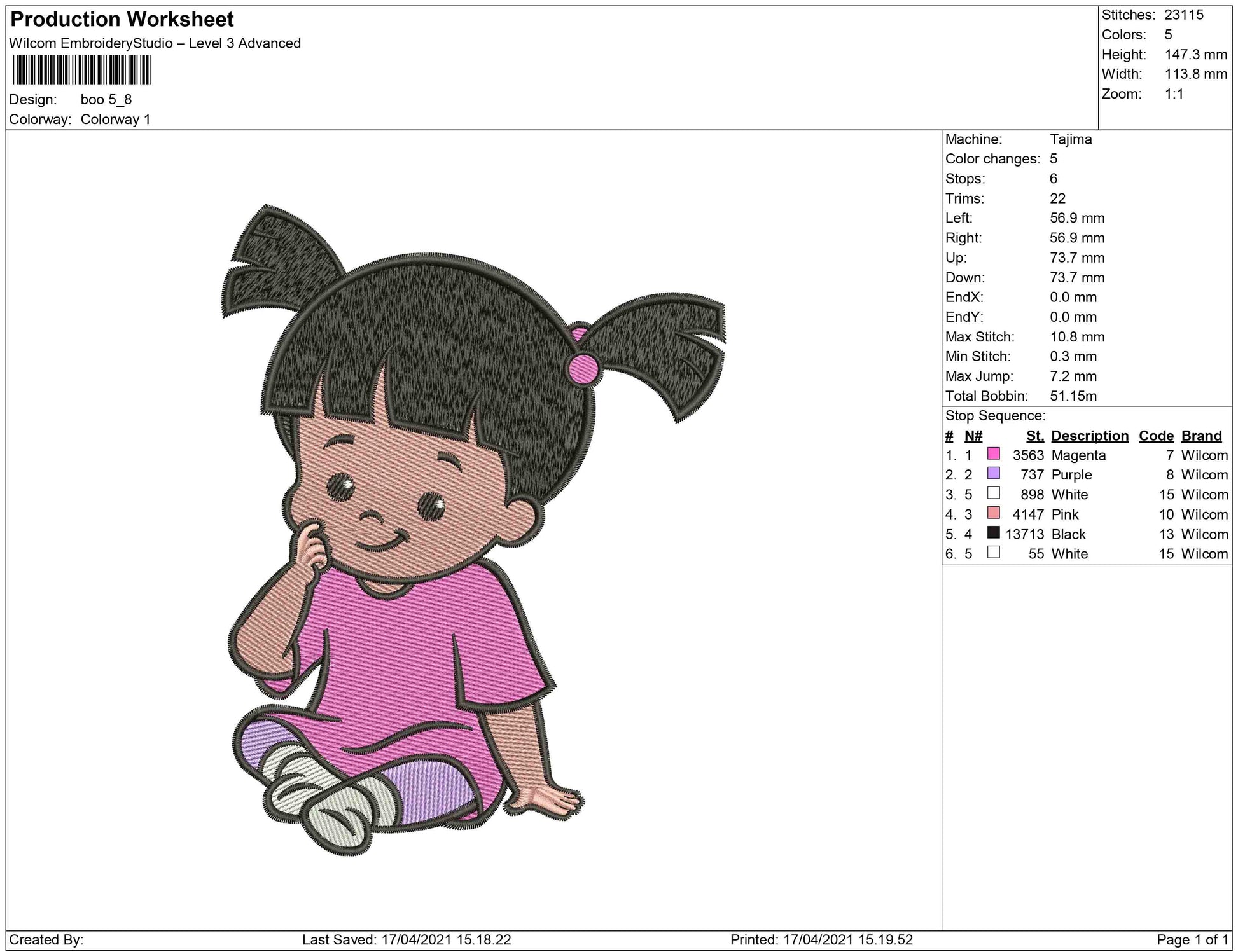The width and height of the screenshot is (1238, 952).
Task: Click the Brand column header
Action: tap(1201, 436)
